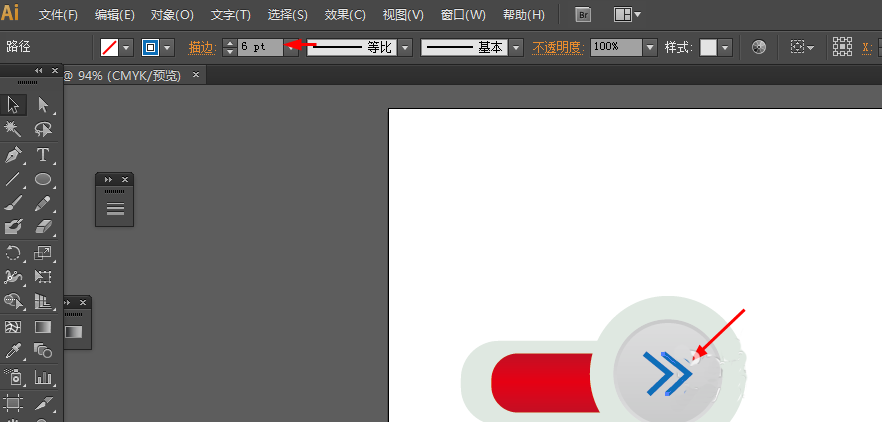Select the Free Transform tool
Screen dimensions: 882x422
tap(43, 277)
